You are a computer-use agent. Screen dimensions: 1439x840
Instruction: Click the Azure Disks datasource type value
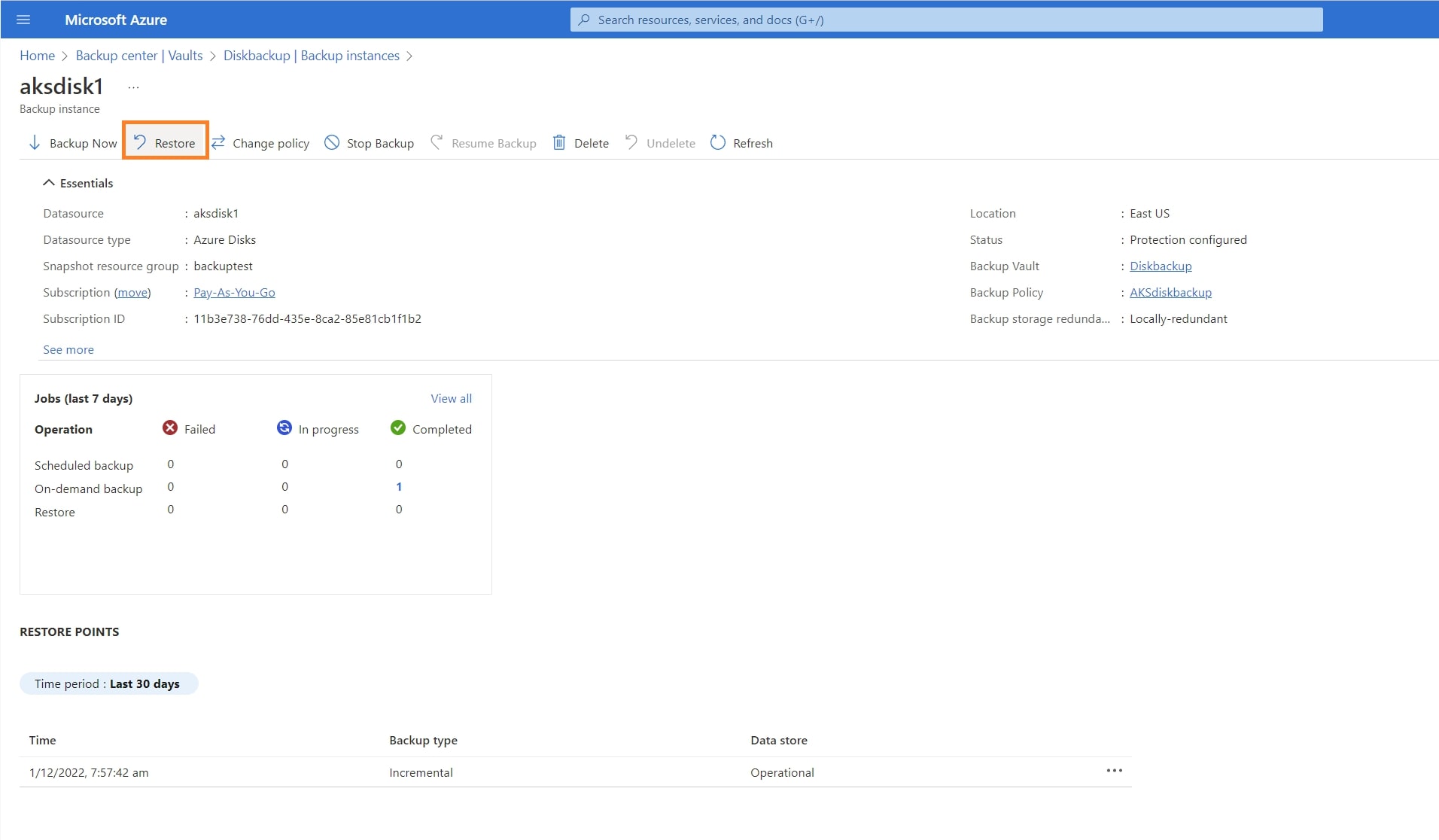point(224,239)
